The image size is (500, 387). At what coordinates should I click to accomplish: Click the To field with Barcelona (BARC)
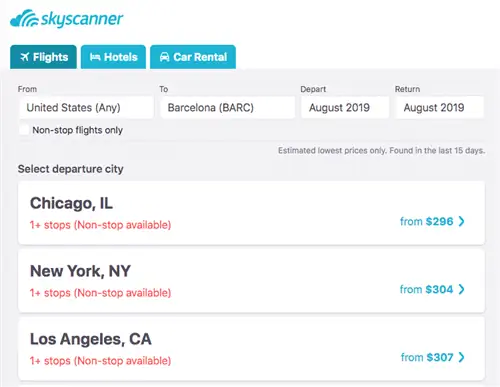click(x=228, y=107)
